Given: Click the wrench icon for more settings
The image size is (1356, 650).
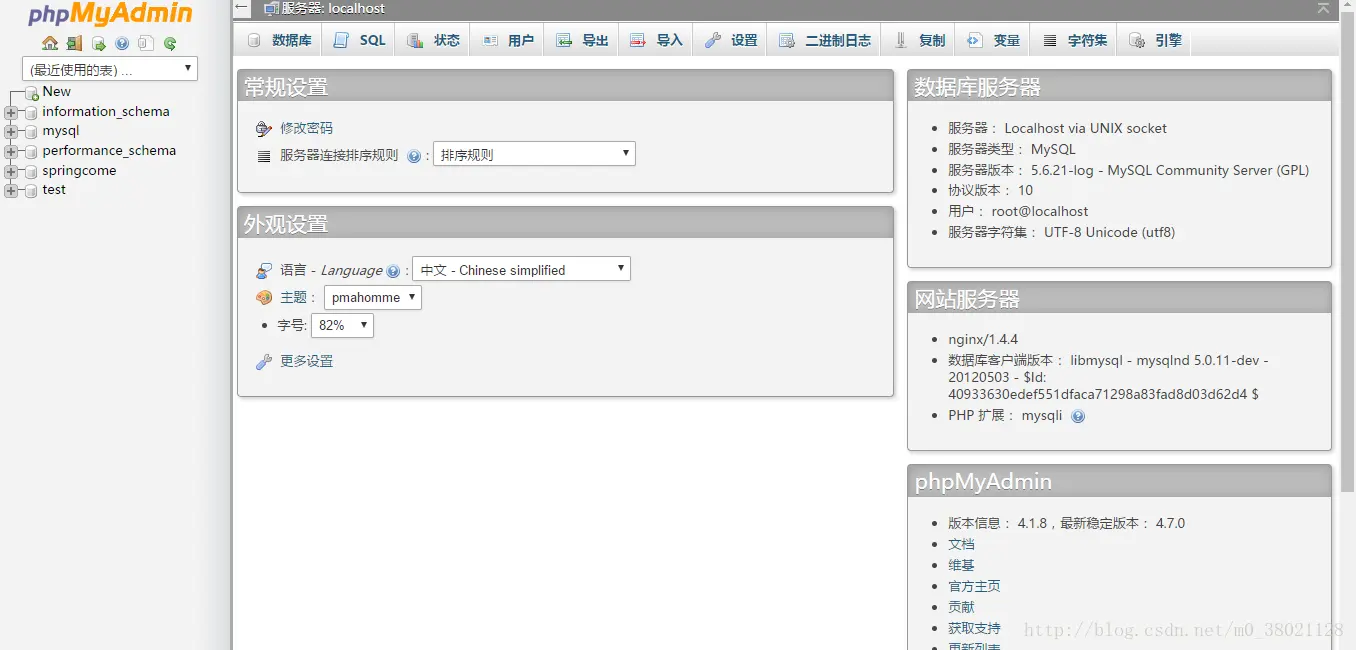Looking at the screenshot, I should coord(264,361).
